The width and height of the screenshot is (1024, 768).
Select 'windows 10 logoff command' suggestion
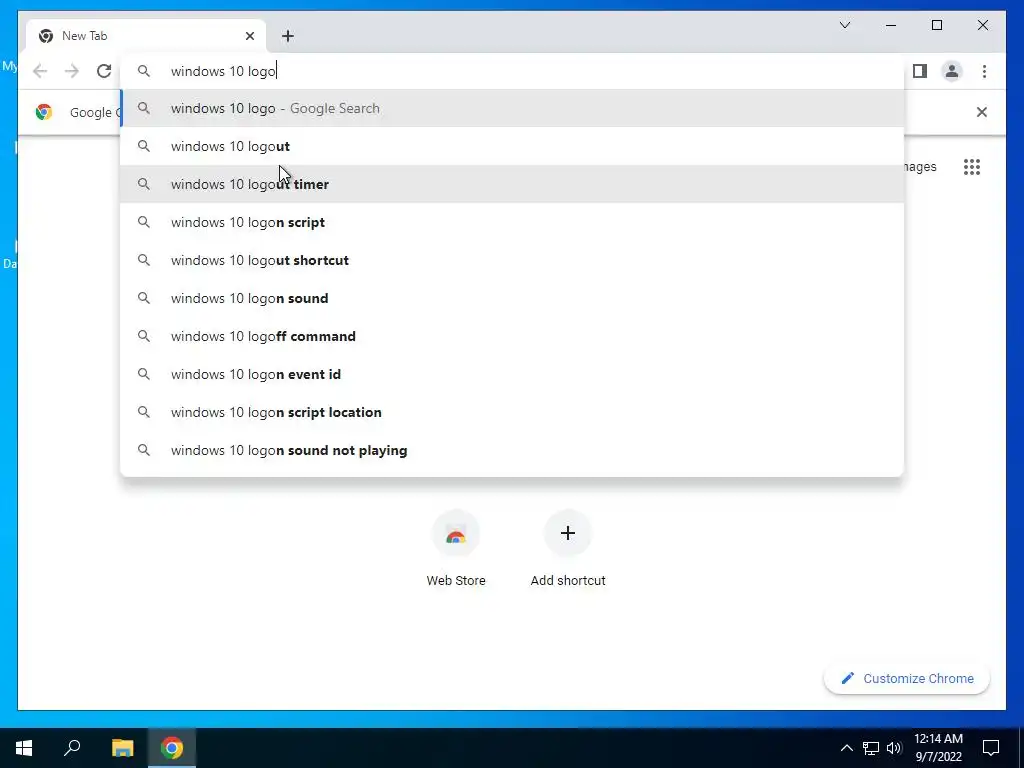click(512, 336)
